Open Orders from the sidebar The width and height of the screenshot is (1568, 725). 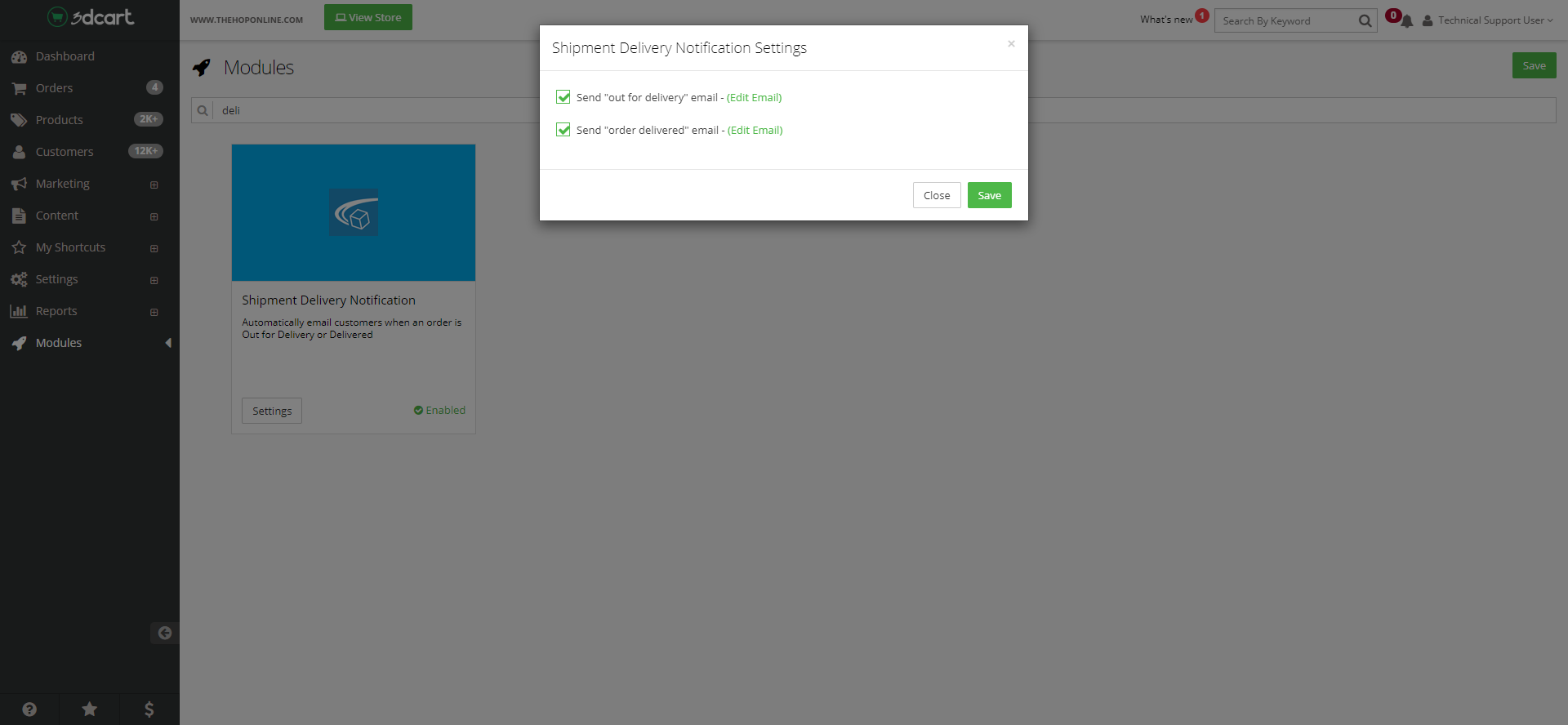(54, 88)
